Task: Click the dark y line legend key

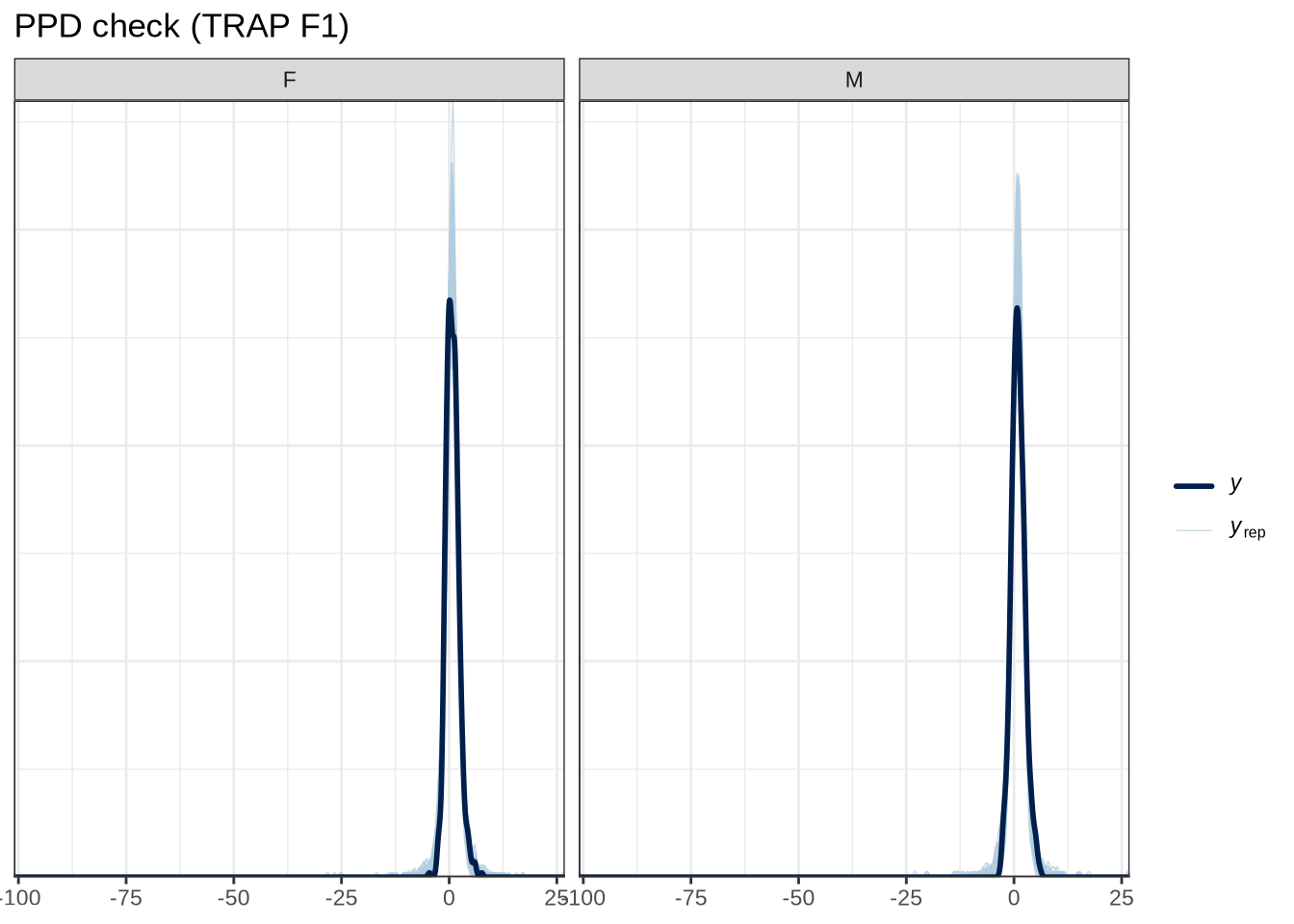Action: [1194, 486]
